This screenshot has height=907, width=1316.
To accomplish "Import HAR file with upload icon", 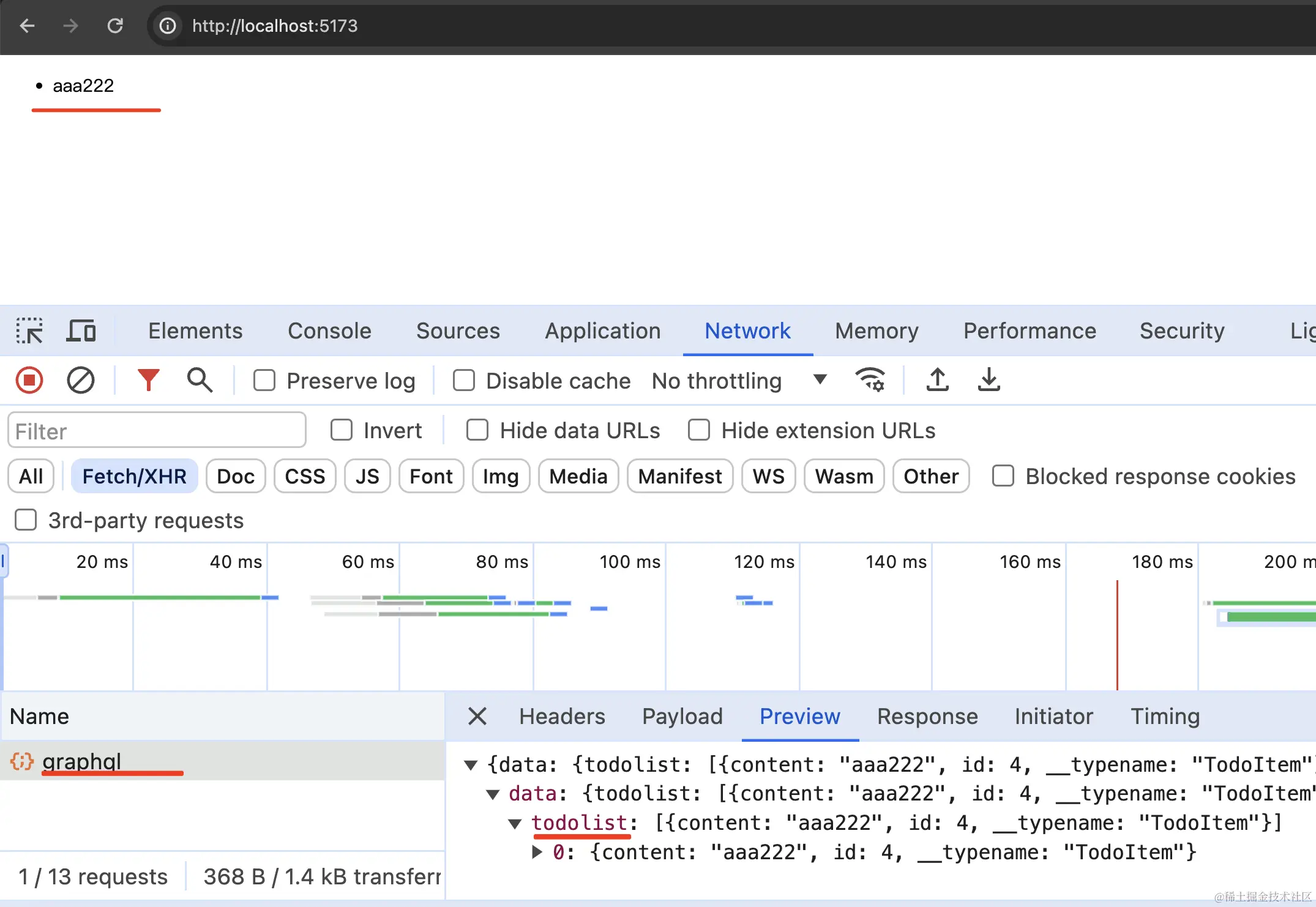I will [937, 380].
